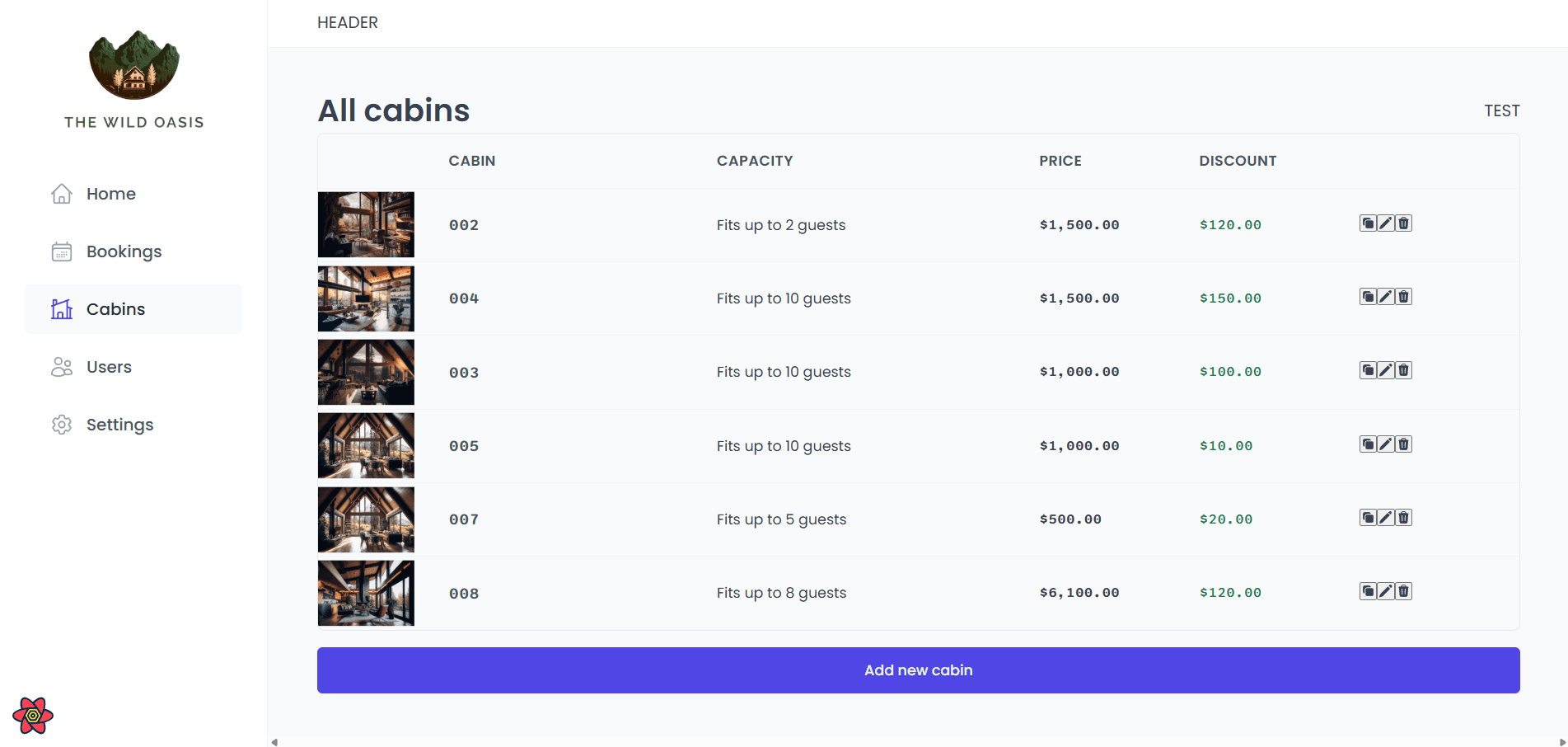Delete cabin 008
This screenshot has height=747, width=1568.
point(1404,591)
